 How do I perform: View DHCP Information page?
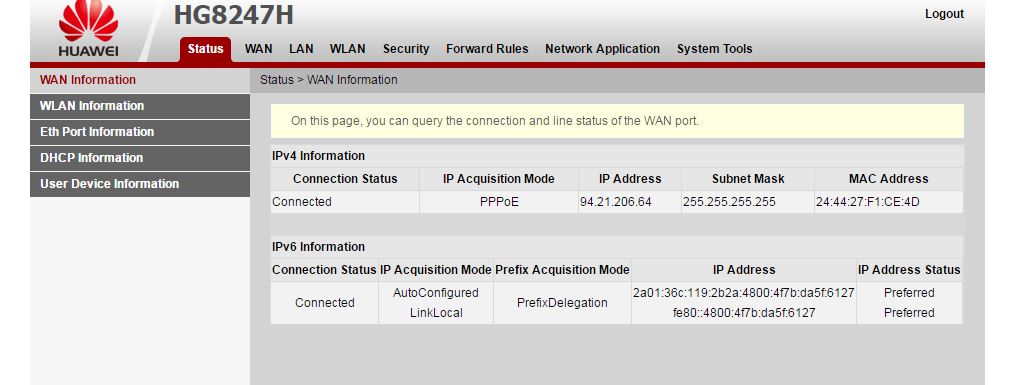tap(140, 158)
